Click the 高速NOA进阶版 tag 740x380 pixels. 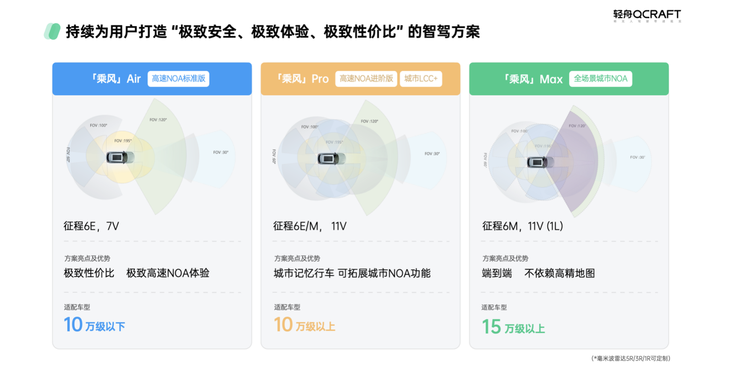point(366,79)
